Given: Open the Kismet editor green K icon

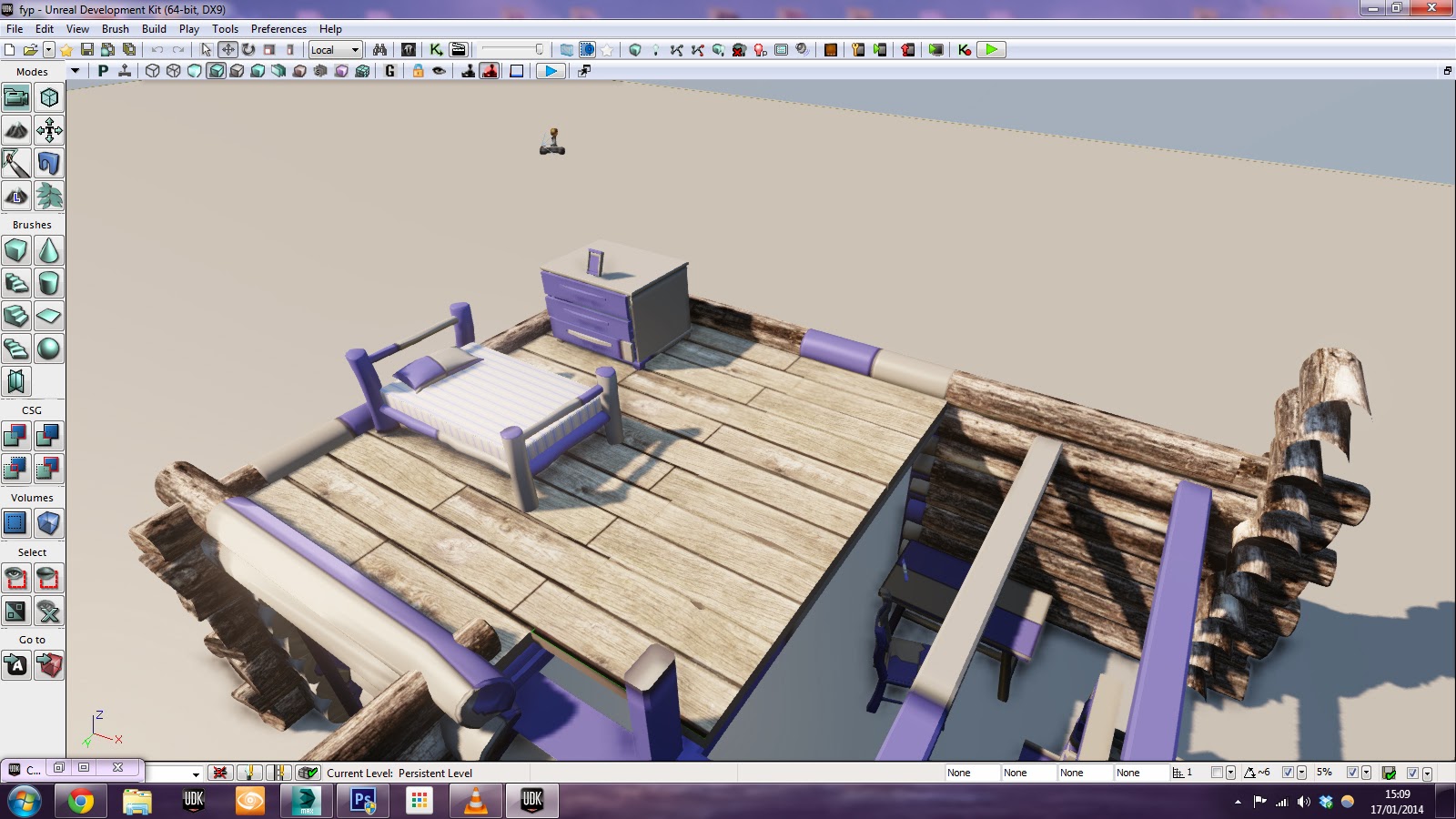Looking at the screenshot, I should (437, 50).
